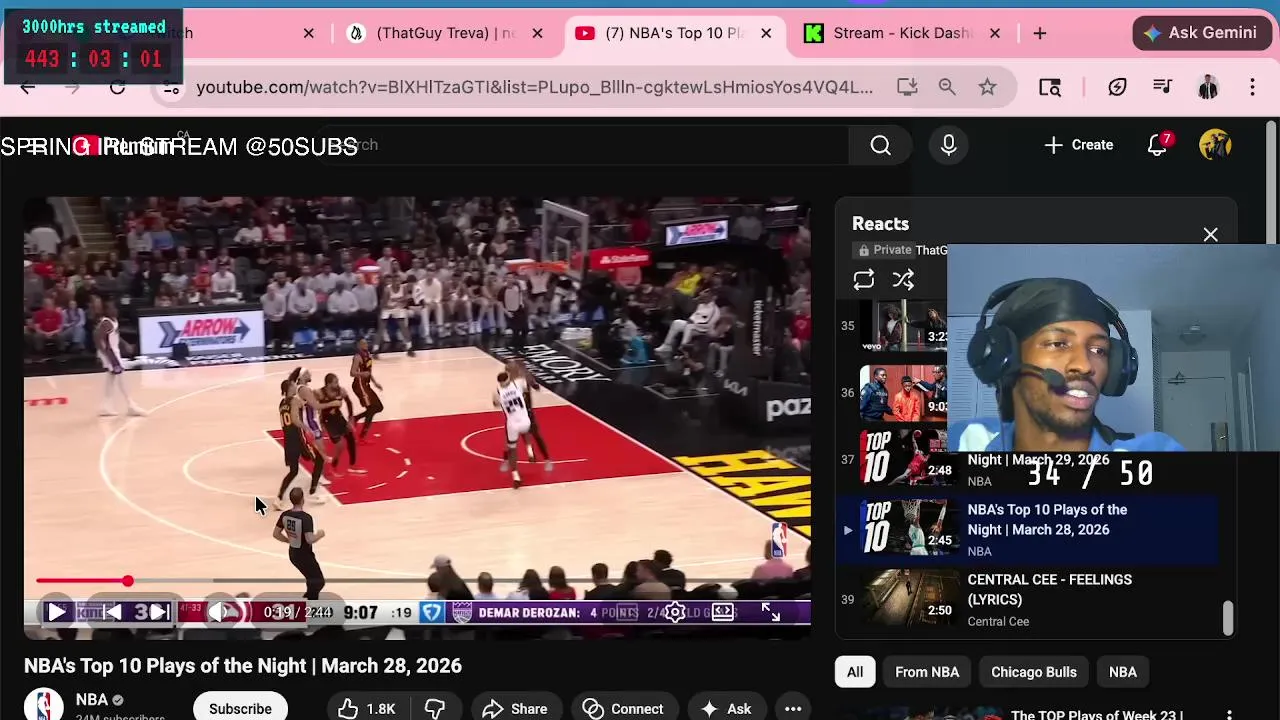
Task: Reload the page
Action: [117, 88]
